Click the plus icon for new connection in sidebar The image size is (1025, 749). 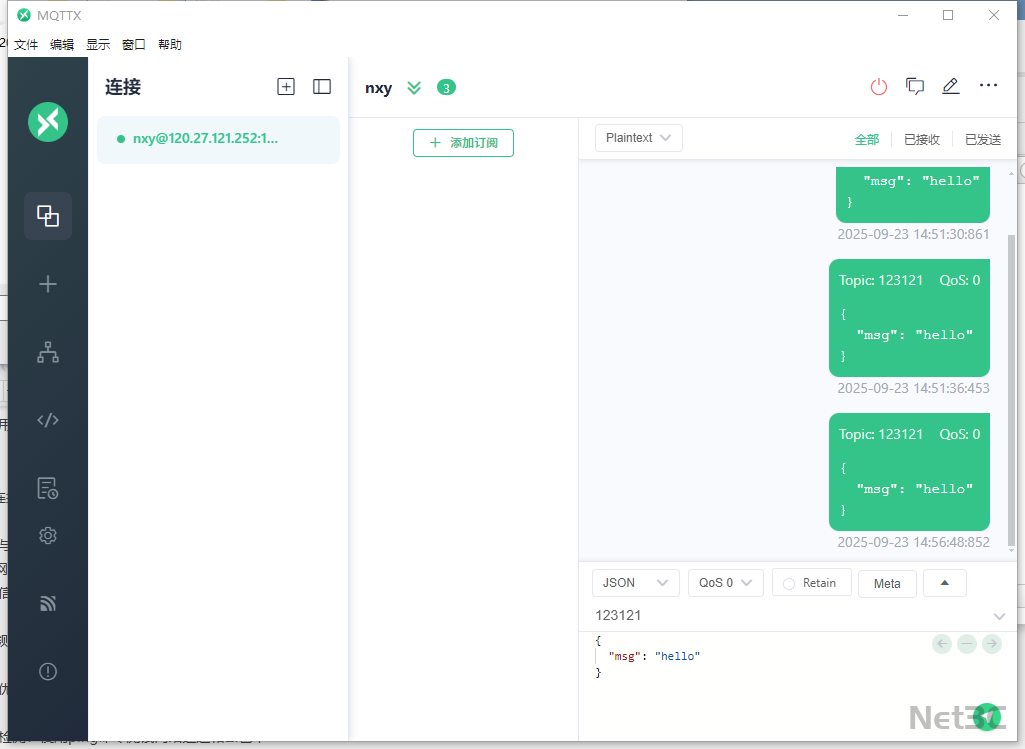(48, 284)
